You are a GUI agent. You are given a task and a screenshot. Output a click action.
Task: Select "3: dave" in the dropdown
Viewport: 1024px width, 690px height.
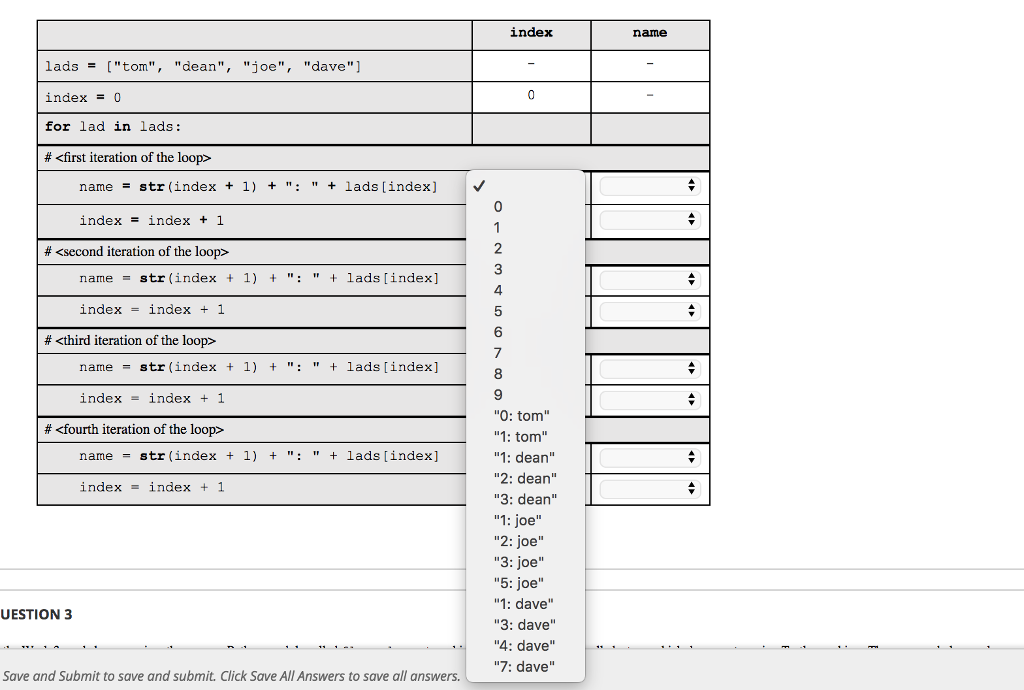(525, 625)
